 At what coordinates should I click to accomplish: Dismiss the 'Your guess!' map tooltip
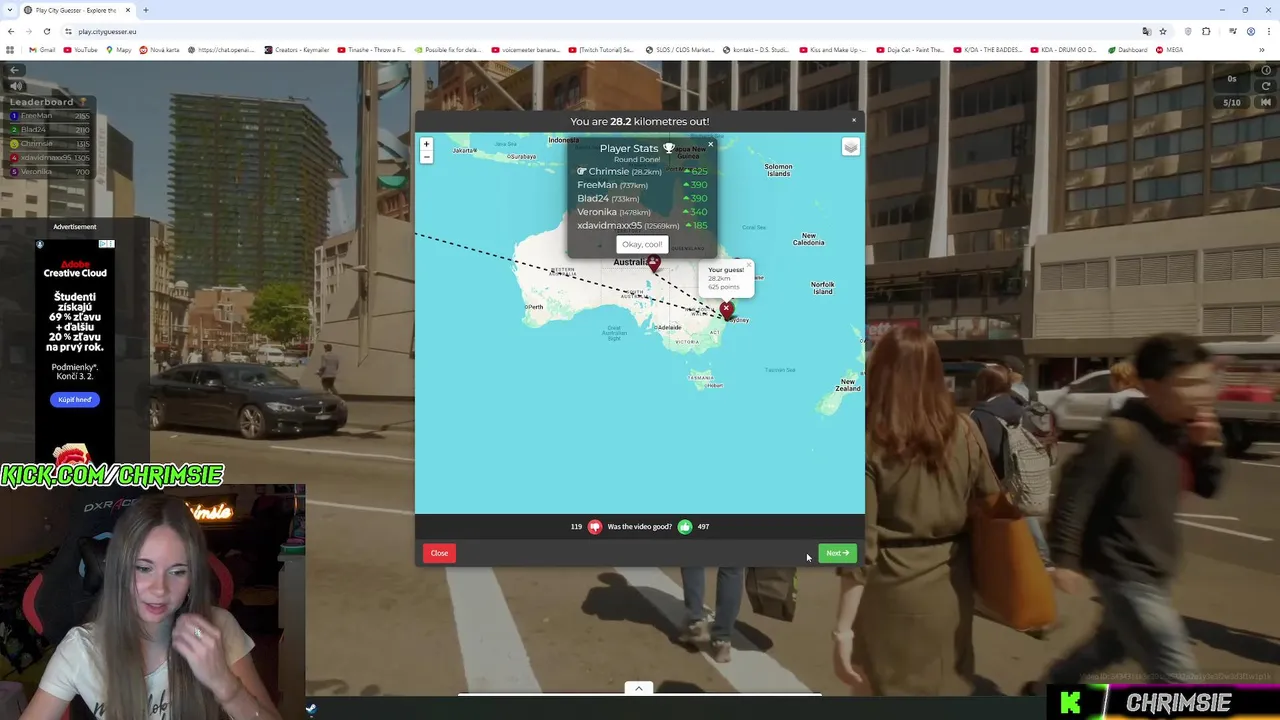[x=748, y=265]
